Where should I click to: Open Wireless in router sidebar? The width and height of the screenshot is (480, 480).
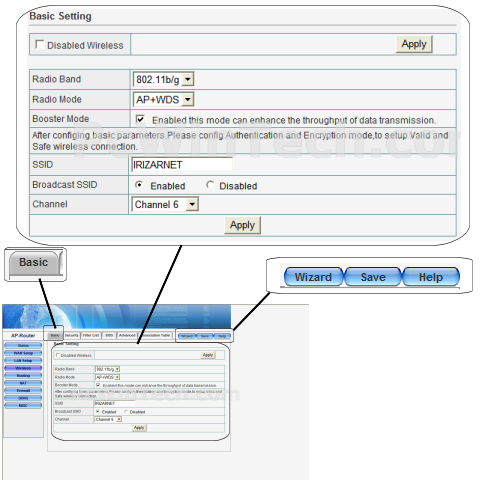[23, 368]
